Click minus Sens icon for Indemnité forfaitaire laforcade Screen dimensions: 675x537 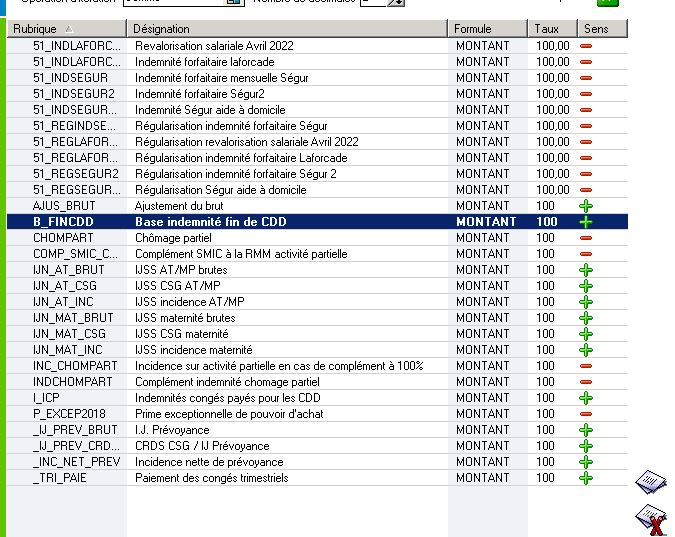tap(586, 62)
